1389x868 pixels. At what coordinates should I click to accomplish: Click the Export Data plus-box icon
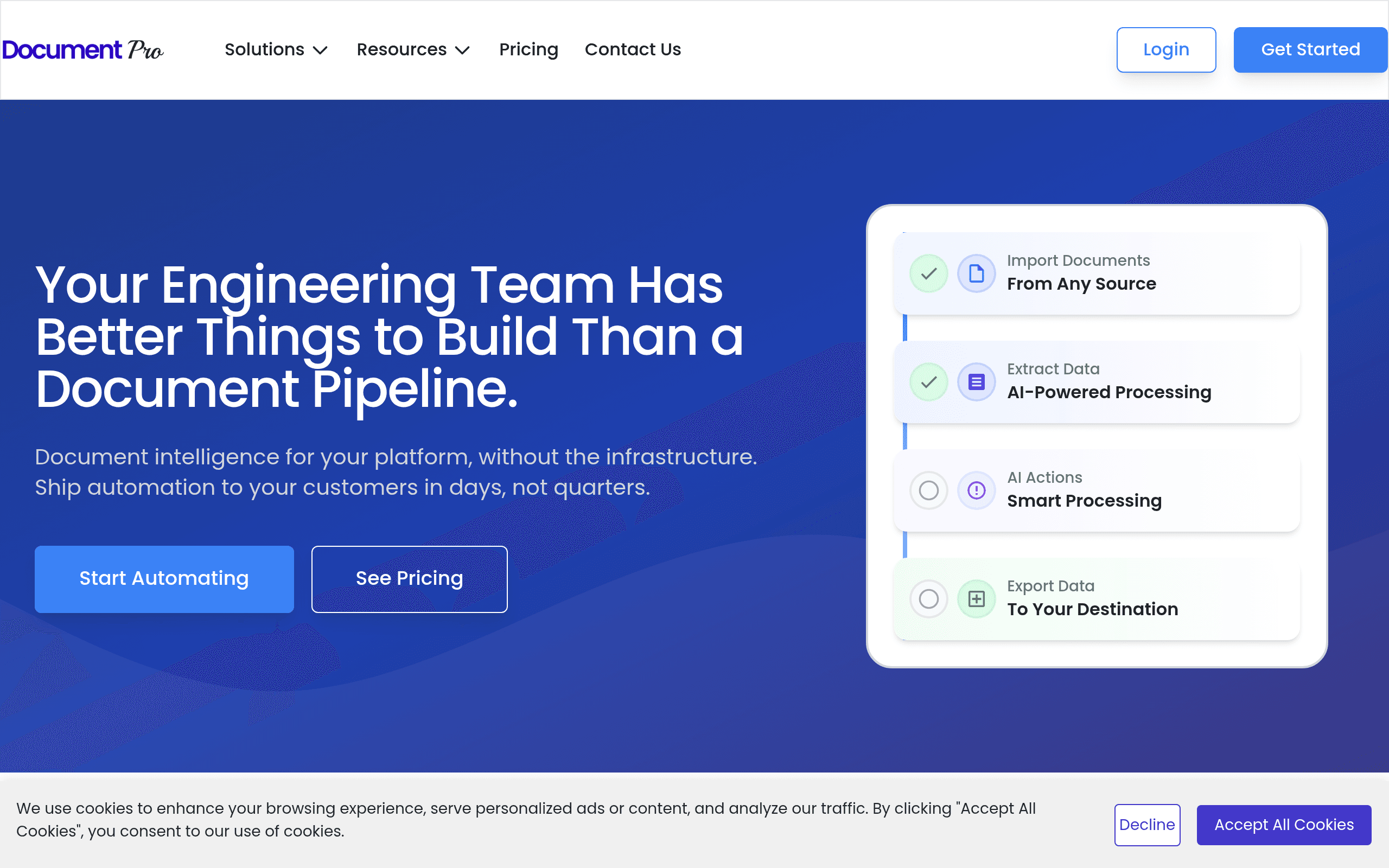tap(976, 599)
